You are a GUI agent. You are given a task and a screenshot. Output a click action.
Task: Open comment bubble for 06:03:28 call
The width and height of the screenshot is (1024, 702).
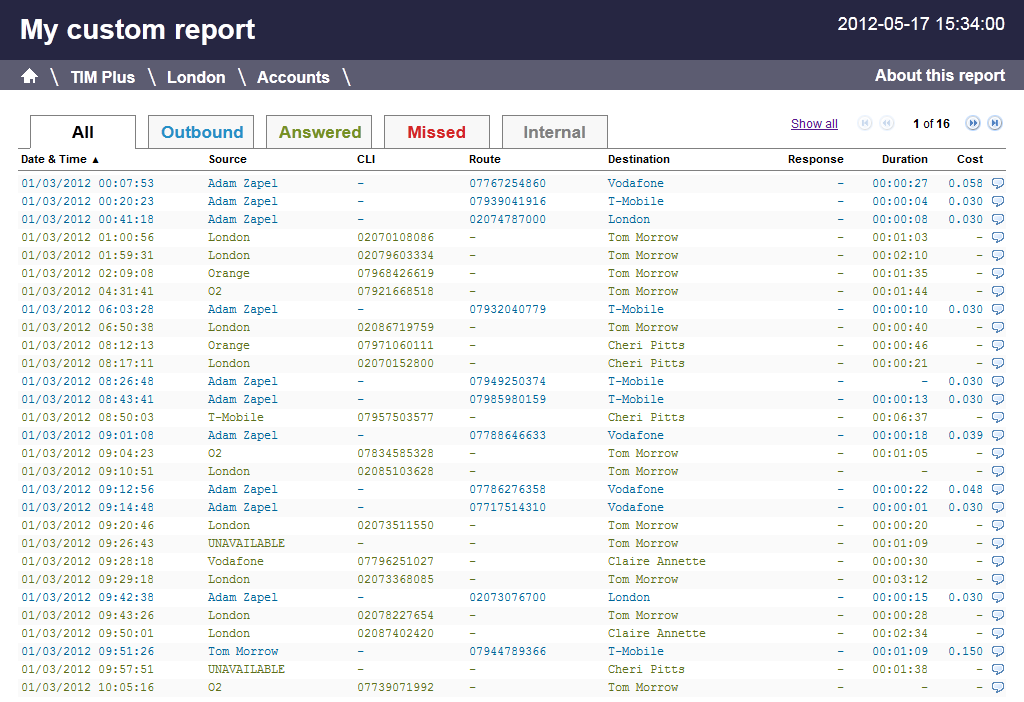pos(997,309)
